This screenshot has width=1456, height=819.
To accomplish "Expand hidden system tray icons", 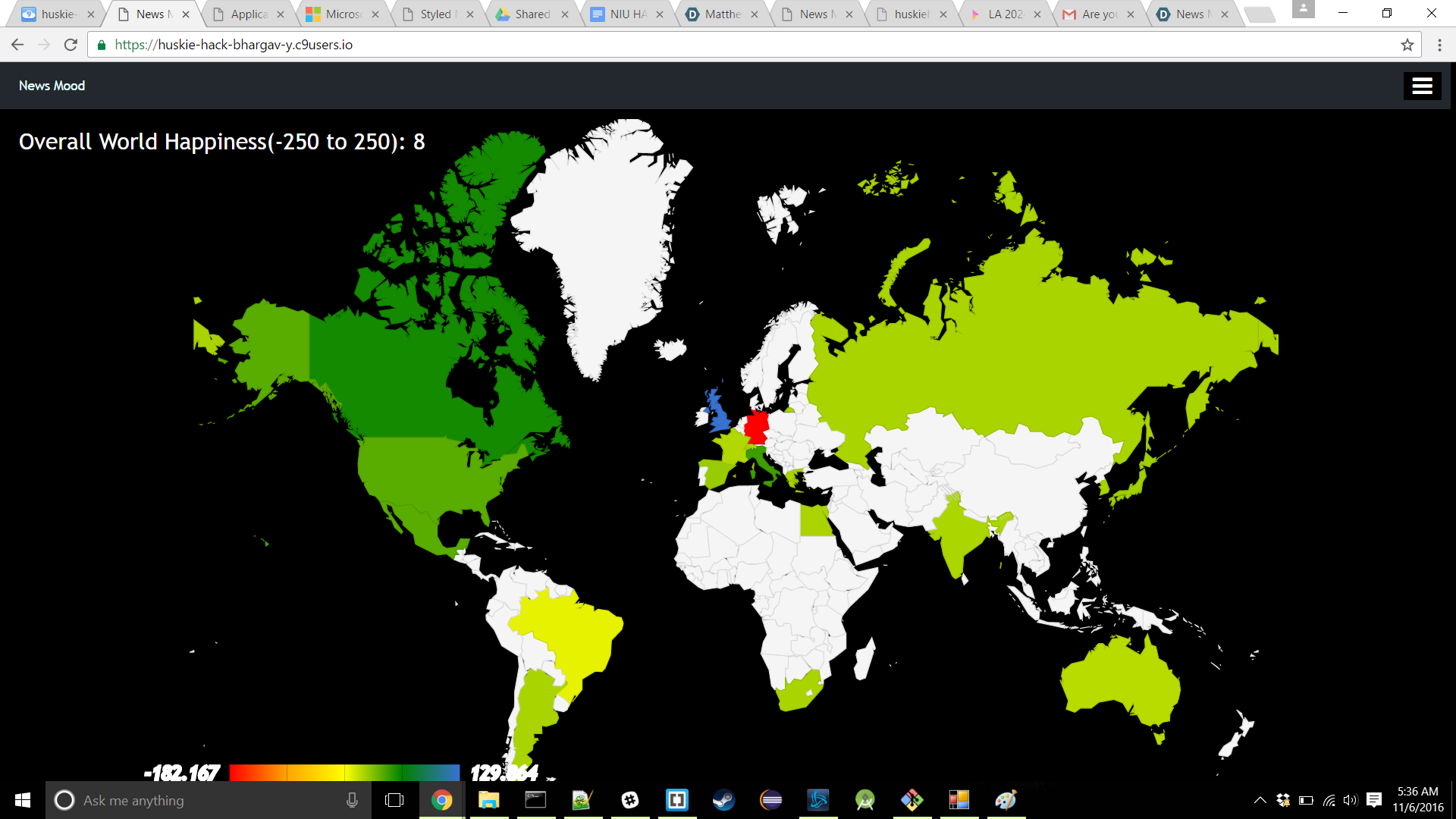I will coord(1260,800).
